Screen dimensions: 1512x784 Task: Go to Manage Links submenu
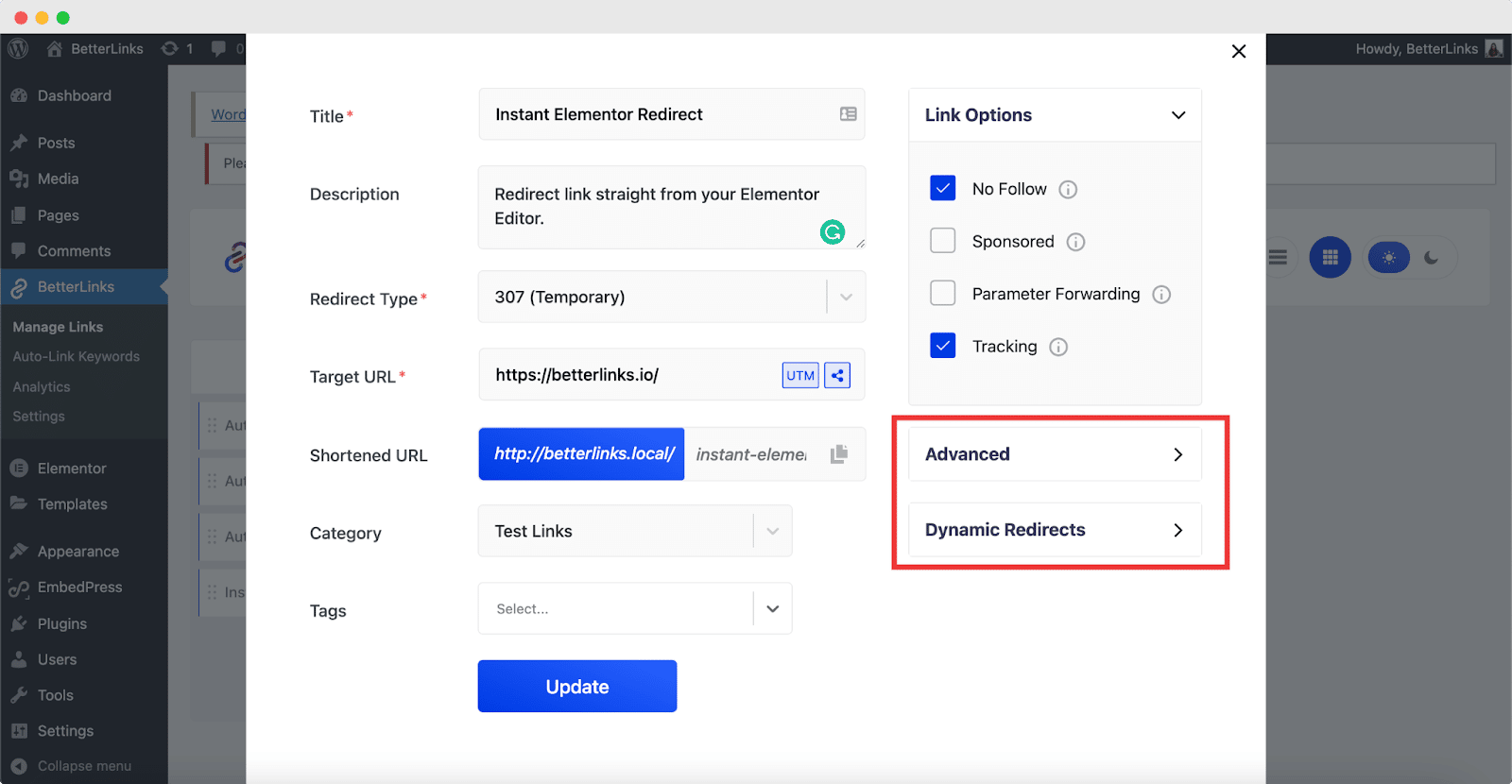coord(58,327)
